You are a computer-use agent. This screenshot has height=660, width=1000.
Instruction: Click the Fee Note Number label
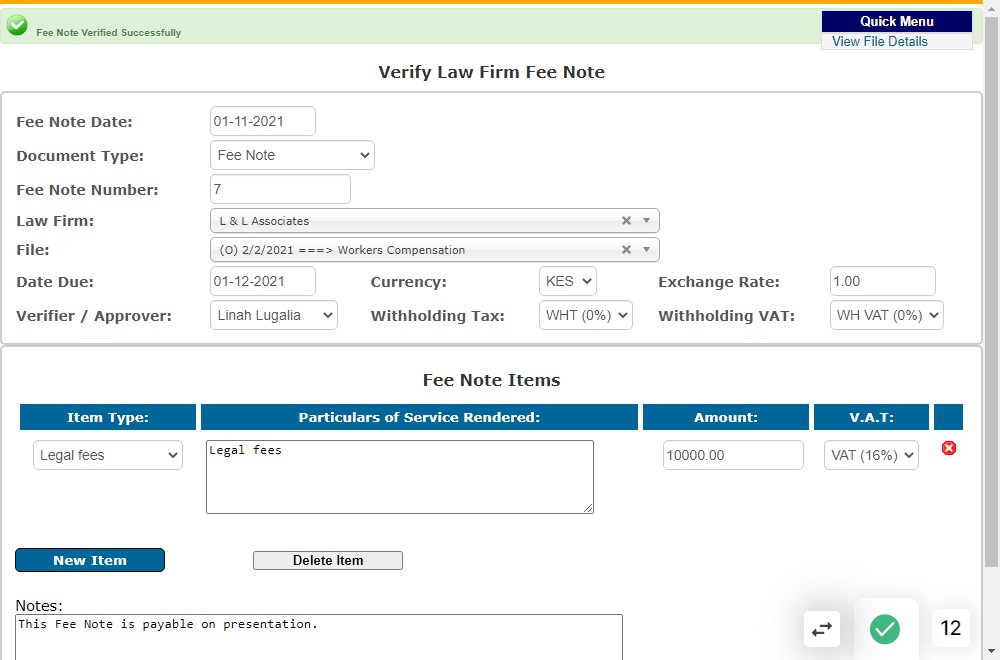87,190
